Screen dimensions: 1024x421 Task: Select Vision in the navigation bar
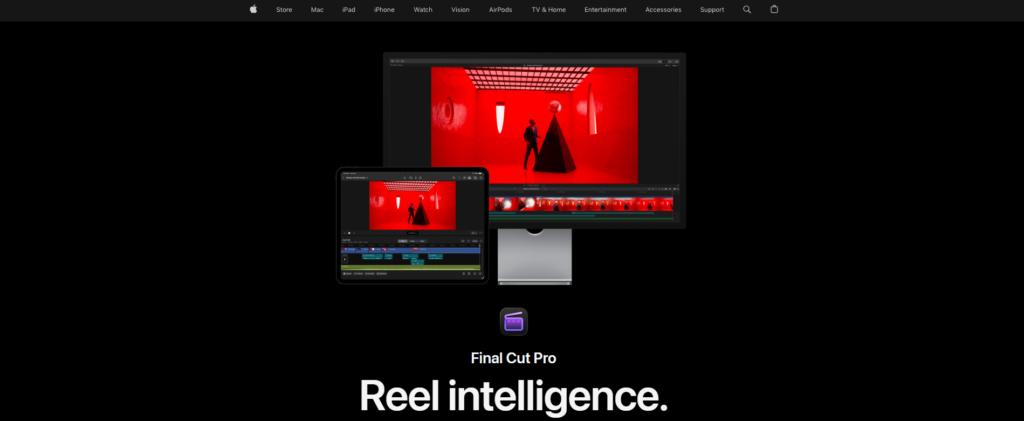[x=460, y=9]
